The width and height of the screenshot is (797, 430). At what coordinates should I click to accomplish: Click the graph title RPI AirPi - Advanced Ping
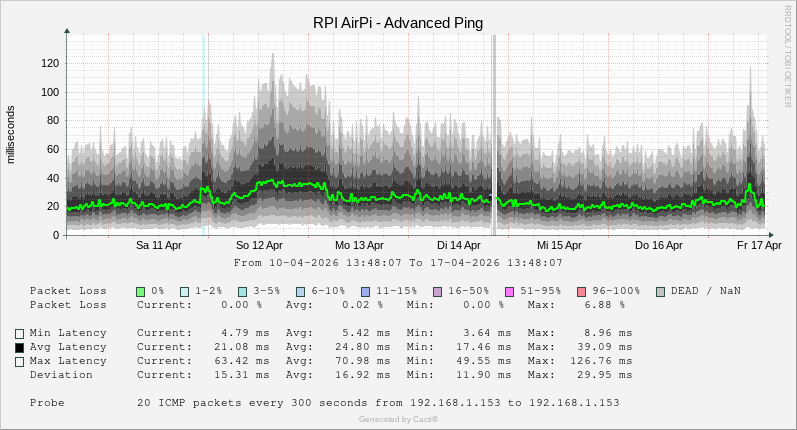point(398,23)
